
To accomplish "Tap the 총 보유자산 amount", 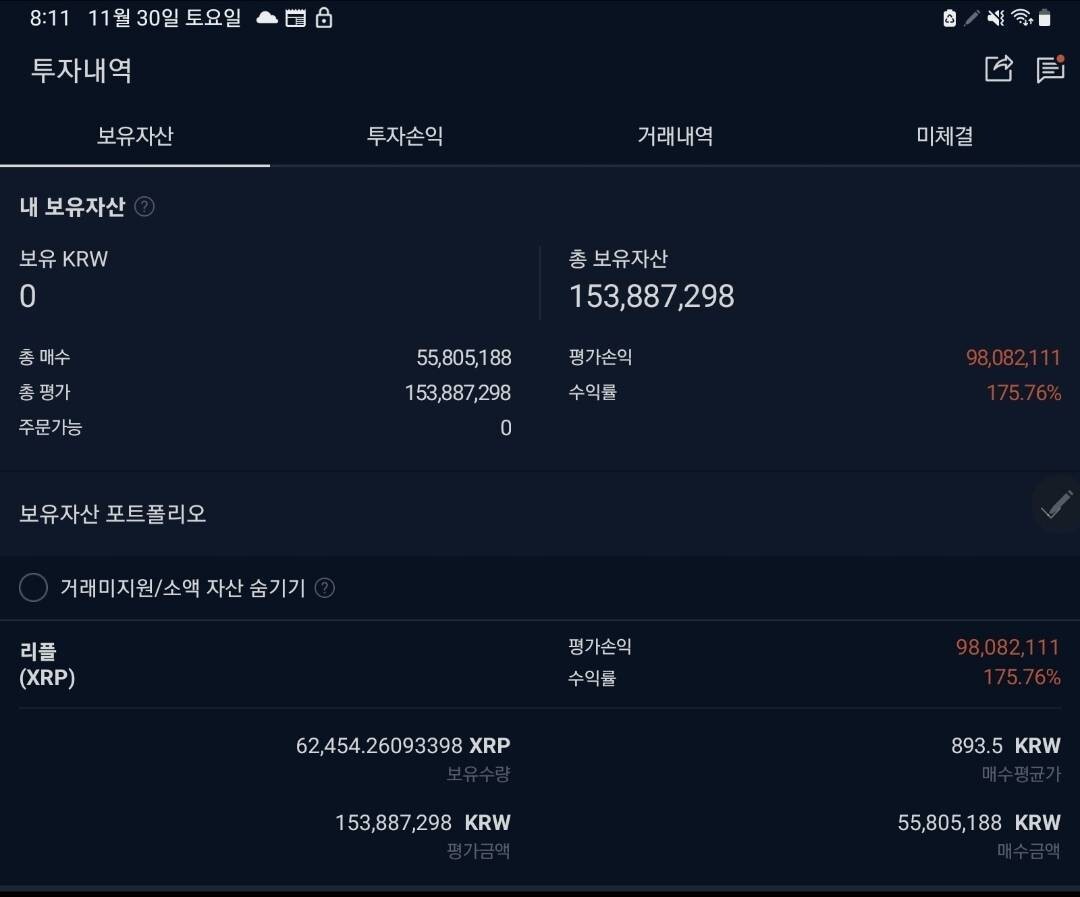I will point(650,295).
